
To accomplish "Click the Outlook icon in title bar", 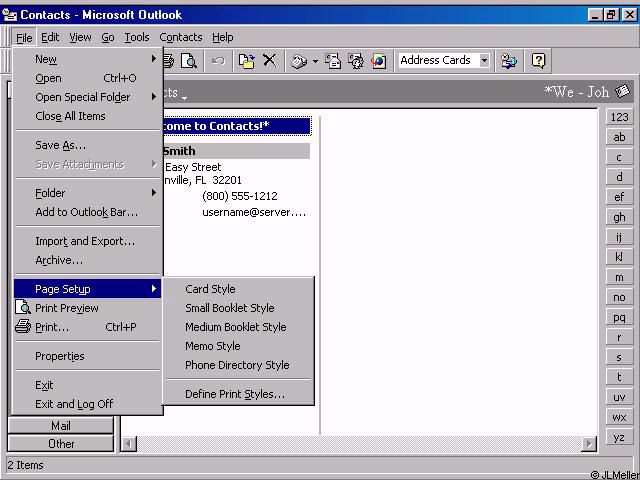I will coord(10,15).
